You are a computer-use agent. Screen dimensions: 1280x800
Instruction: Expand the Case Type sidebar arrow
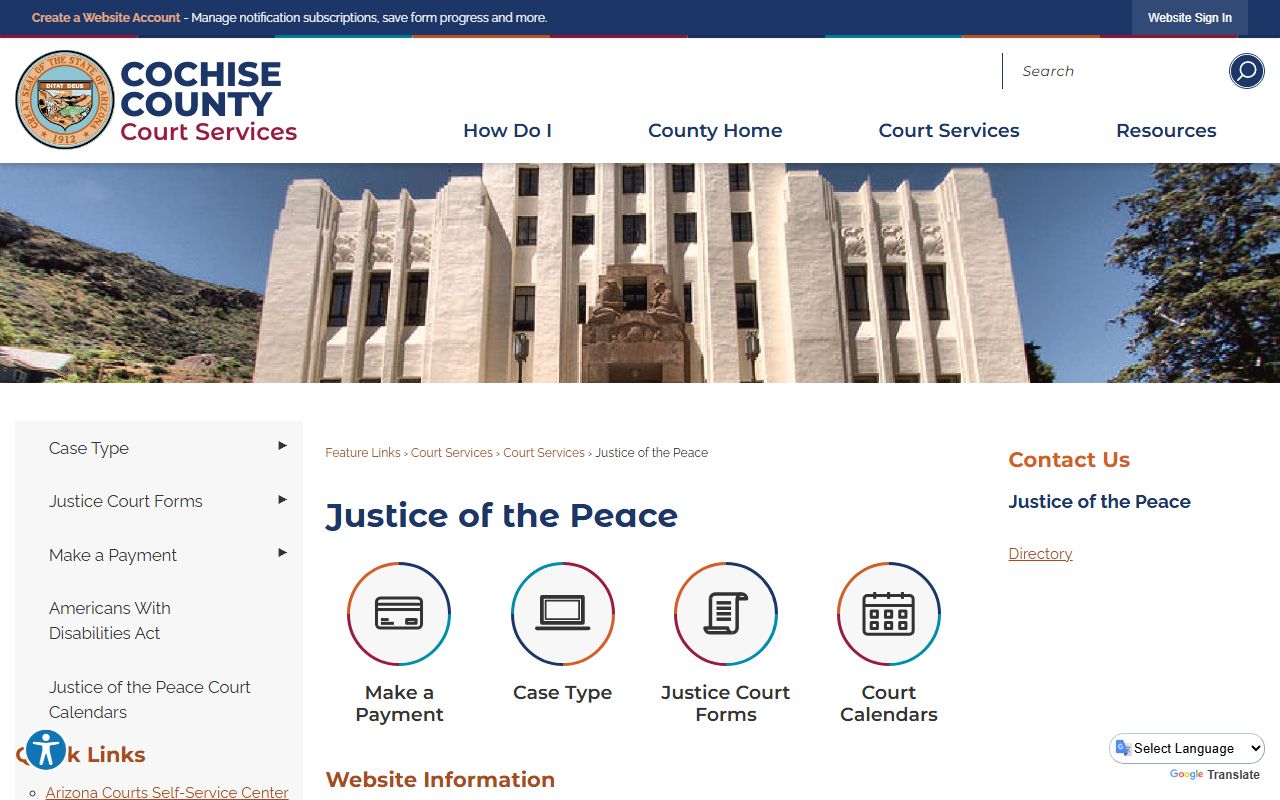[x=283, y=446]
